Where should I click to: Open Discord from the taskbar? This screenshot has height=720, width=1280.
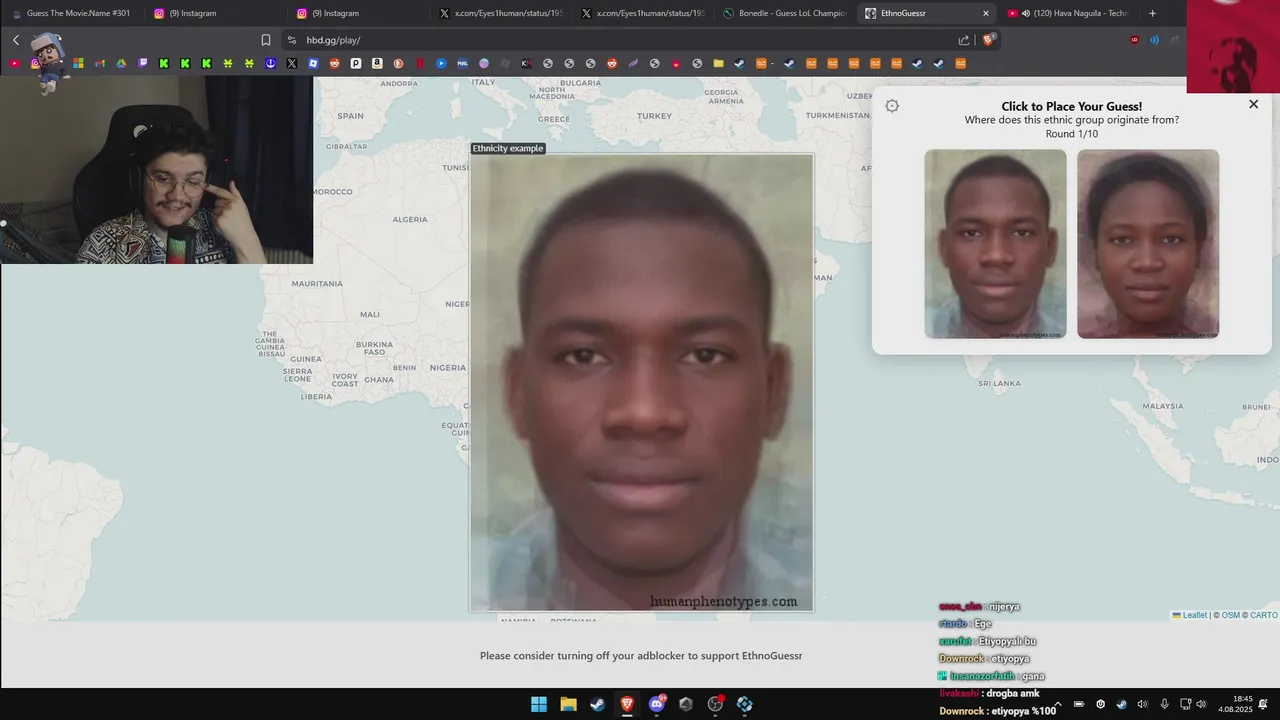coord(657,704)
